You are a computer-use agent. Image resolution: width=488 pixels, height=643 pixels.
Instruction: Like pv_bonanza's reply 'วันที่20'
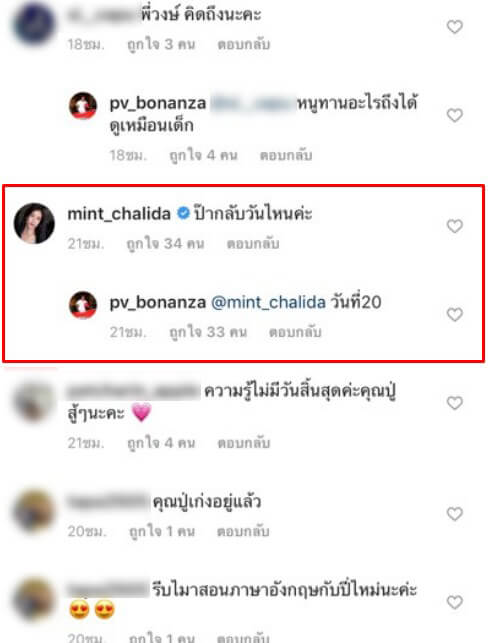454,315
